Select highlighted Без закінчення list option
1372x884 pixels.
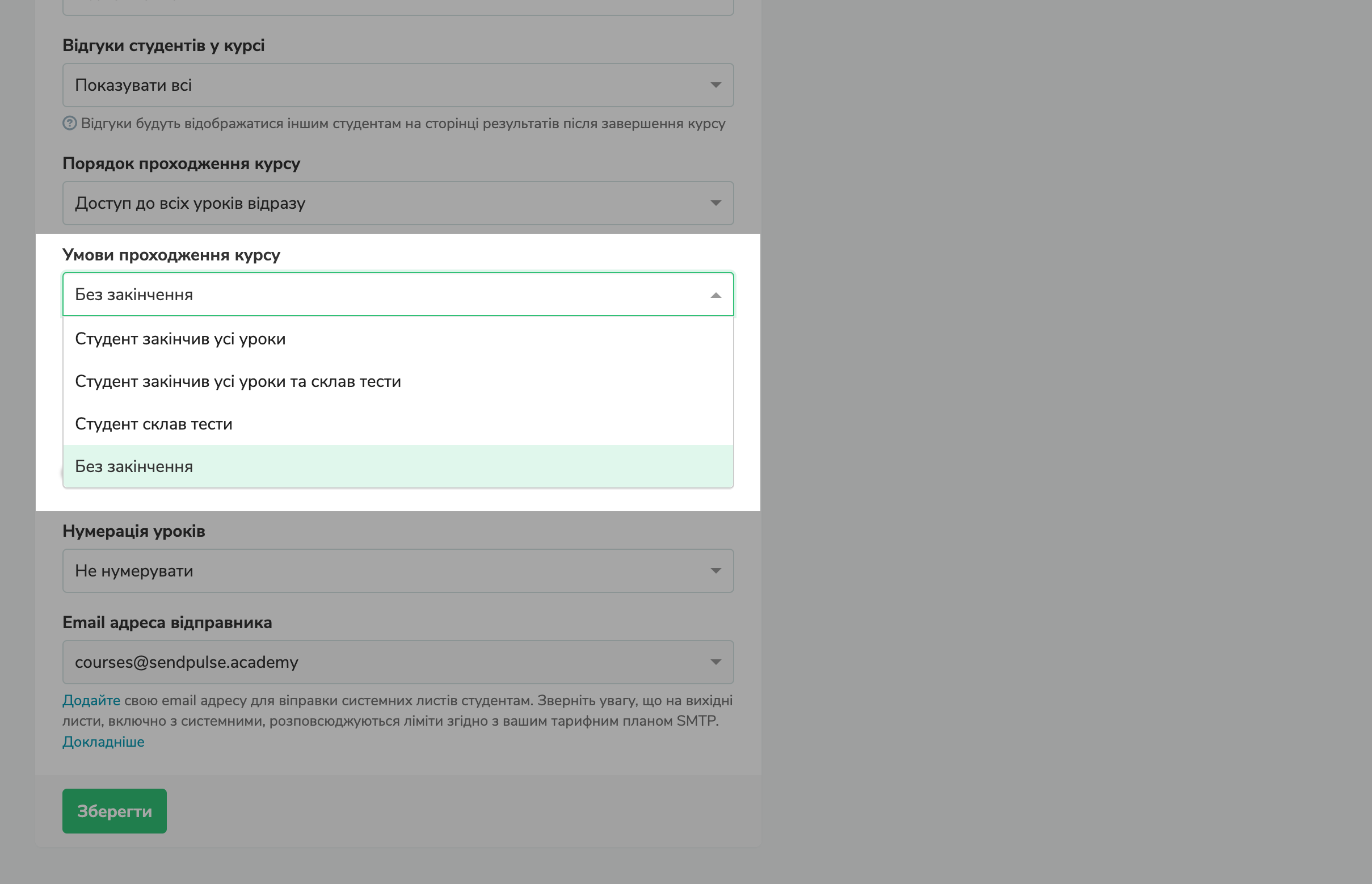134,466
